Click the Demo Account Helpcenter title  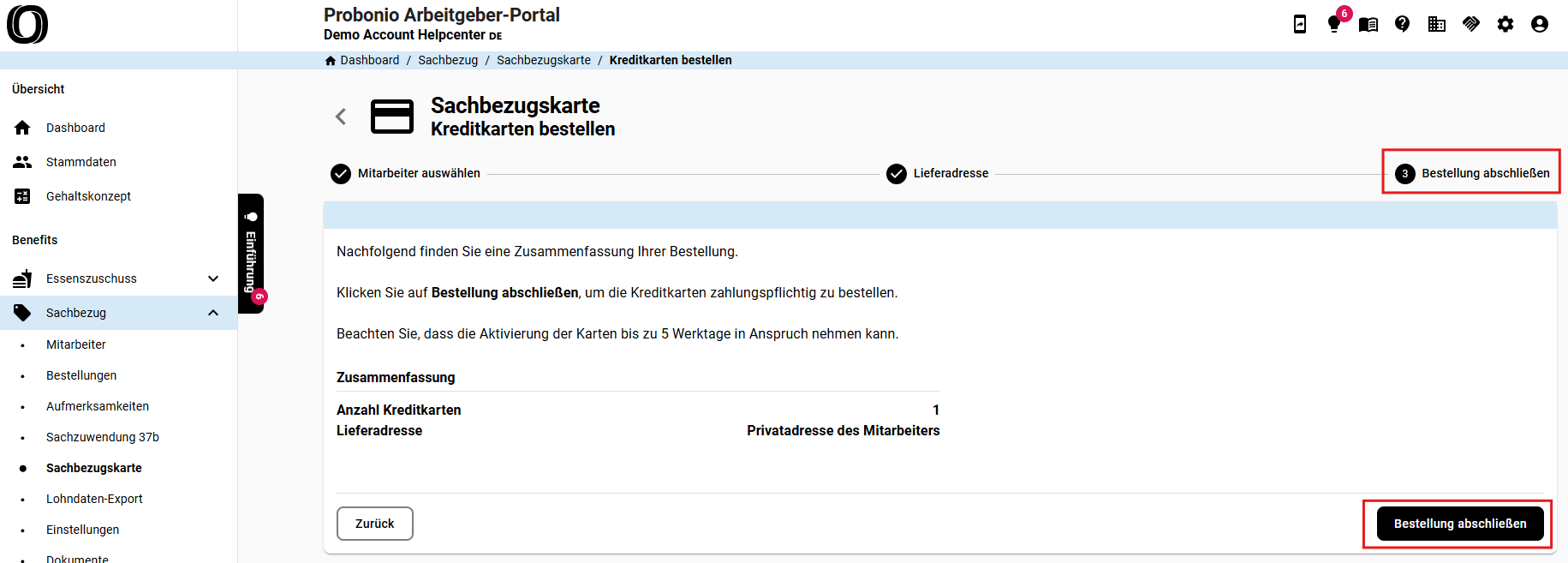(413, 35)
